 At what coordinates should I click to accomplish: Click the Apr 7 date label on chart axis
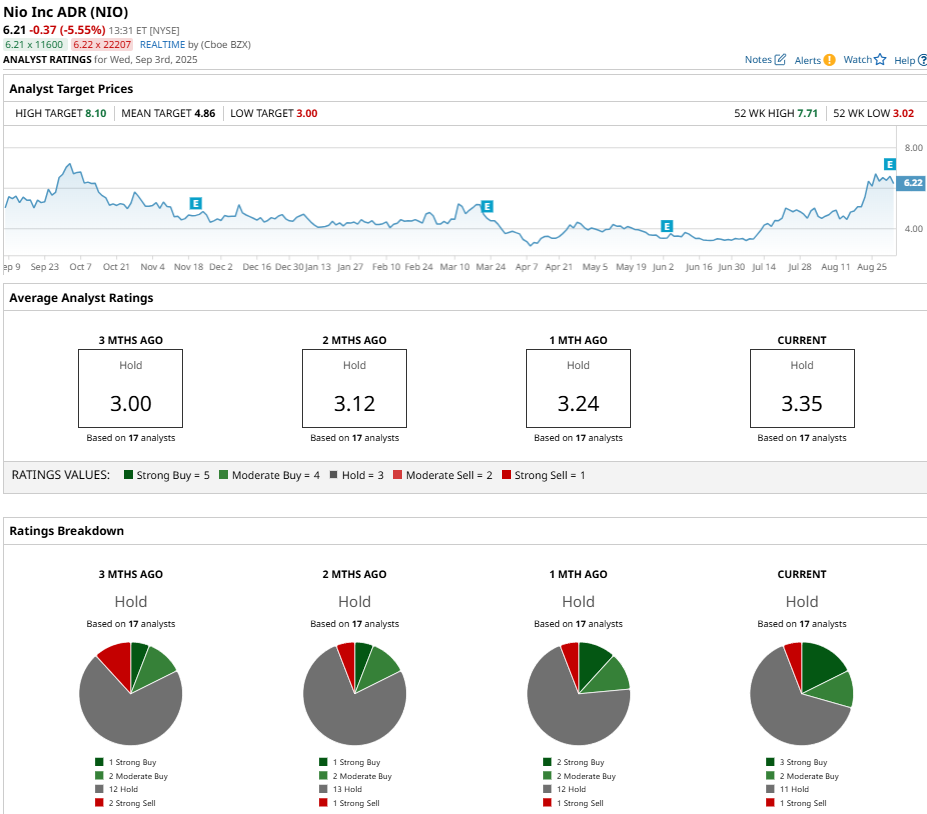526,267
